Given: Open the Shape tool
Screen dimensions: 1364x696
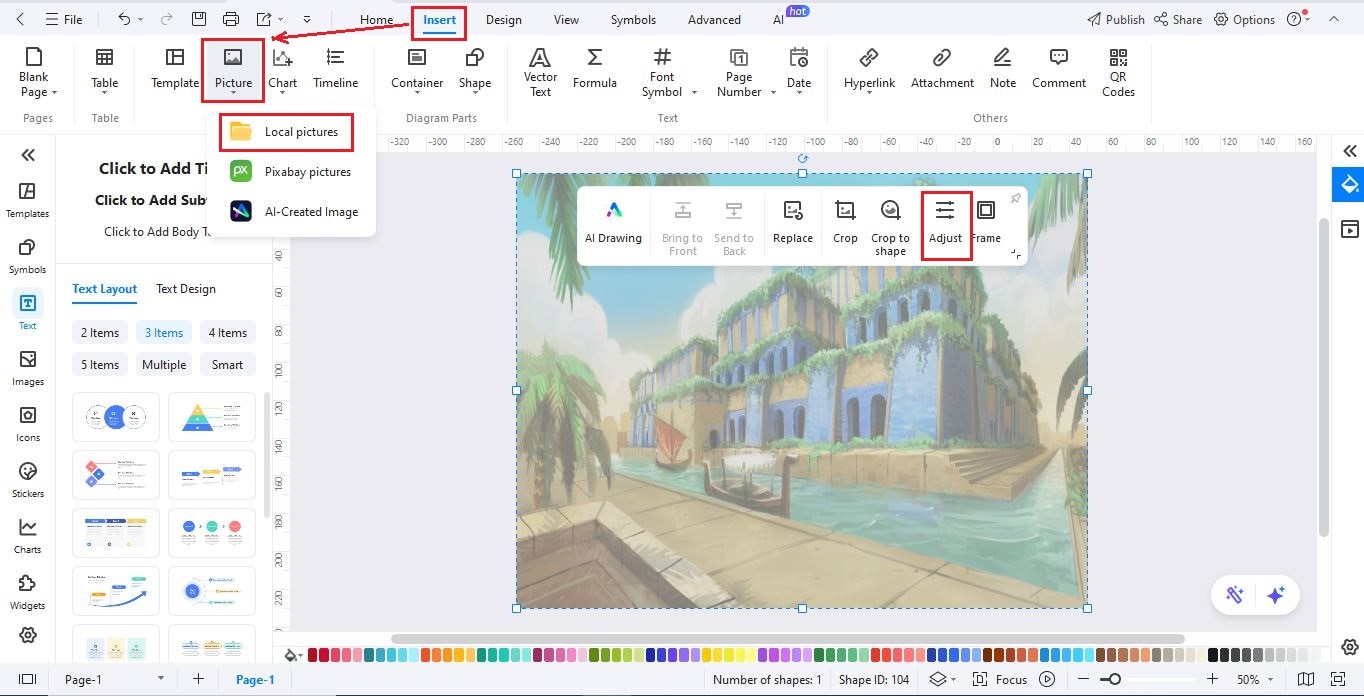Looking at the screenshot, I should (475, 71).
